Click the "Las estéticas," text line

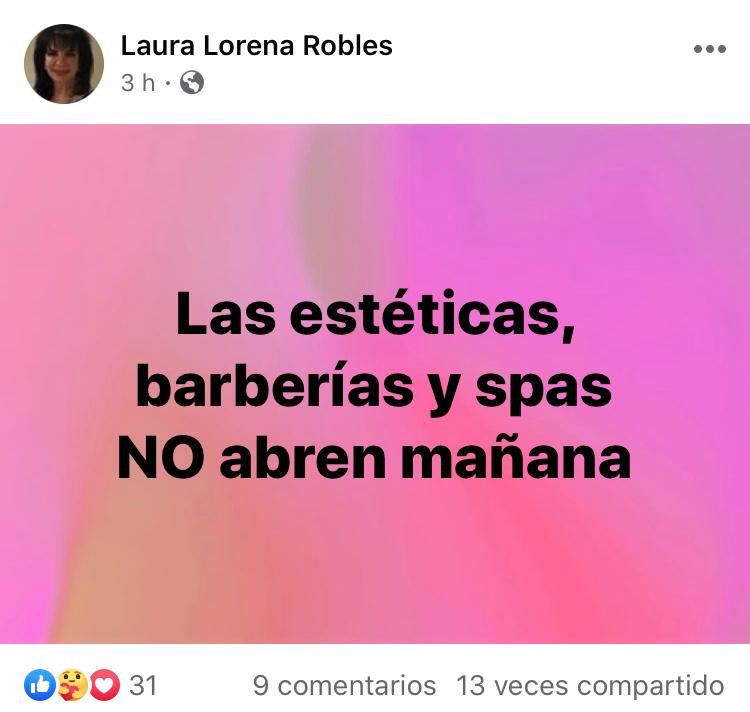click(x=375, y=315)
